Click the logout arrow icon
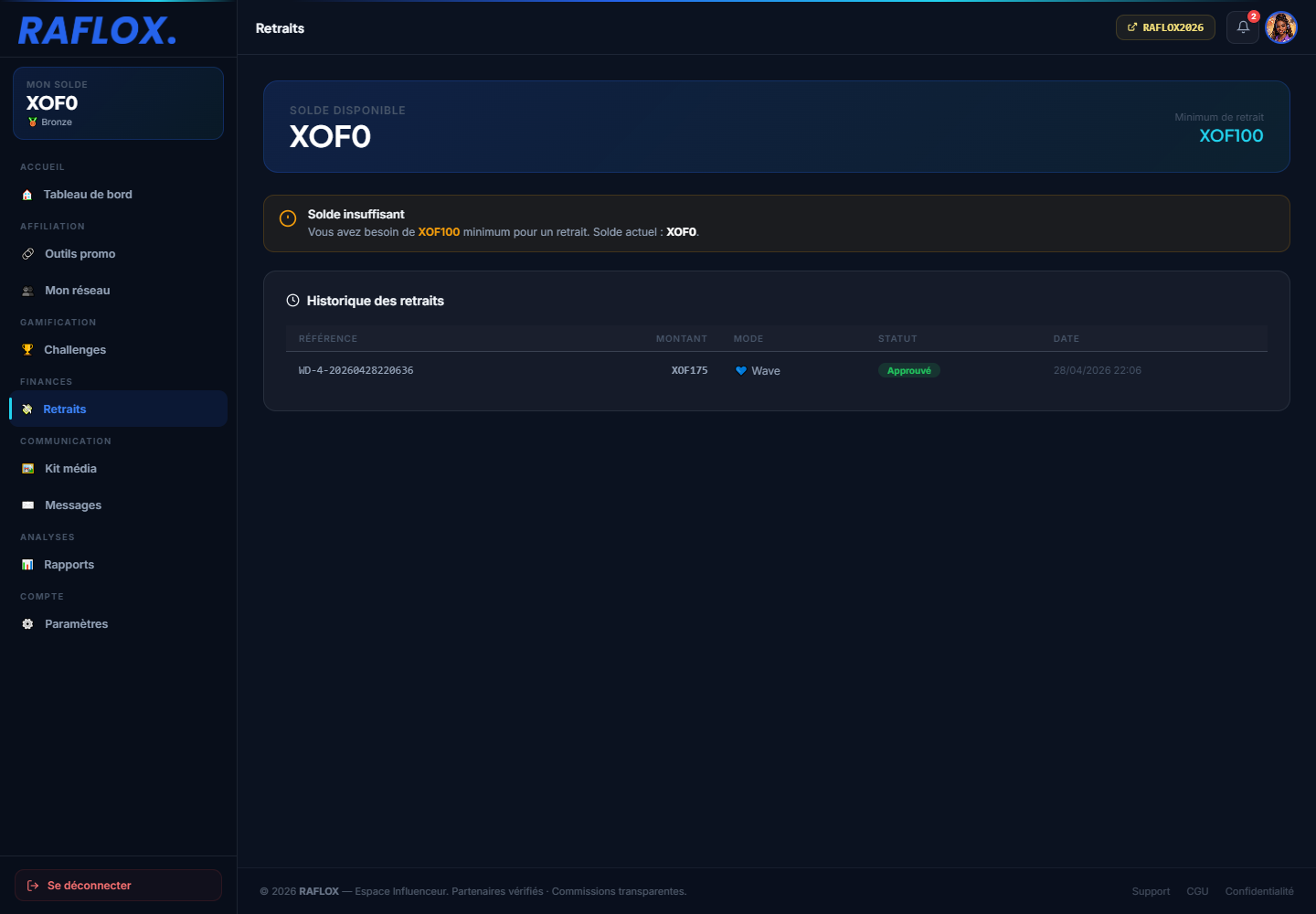1316x914 pixels. (x=33, y=886)
